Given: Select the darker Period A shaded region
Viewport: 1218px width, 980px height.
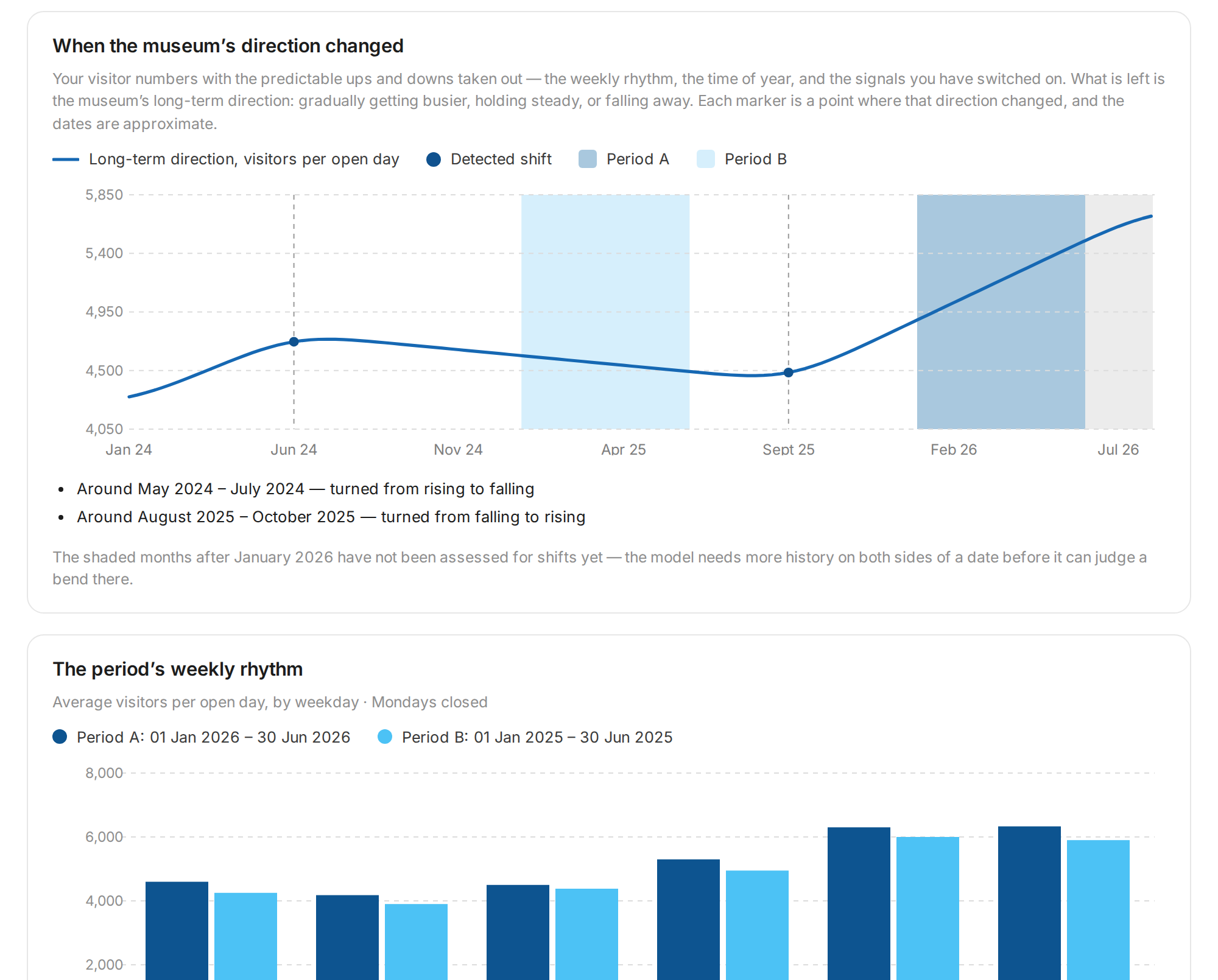Looking at the screenshot, I should 1001,312.
